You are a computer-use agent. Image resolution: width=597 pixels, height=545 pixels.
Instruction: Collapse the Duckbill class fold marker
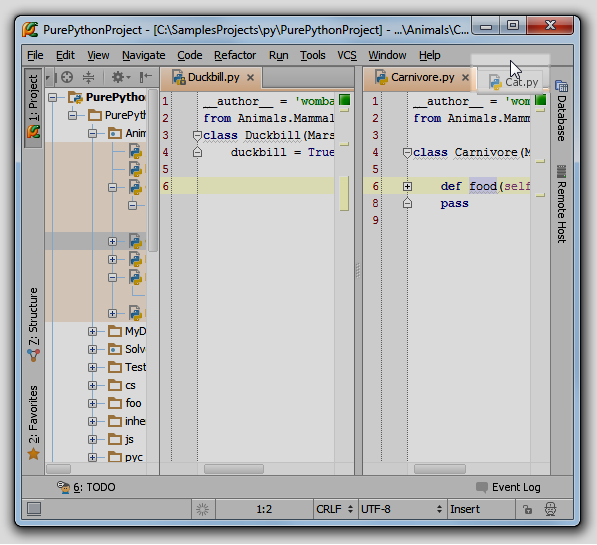pyautogui.click(x=197, y=136)
